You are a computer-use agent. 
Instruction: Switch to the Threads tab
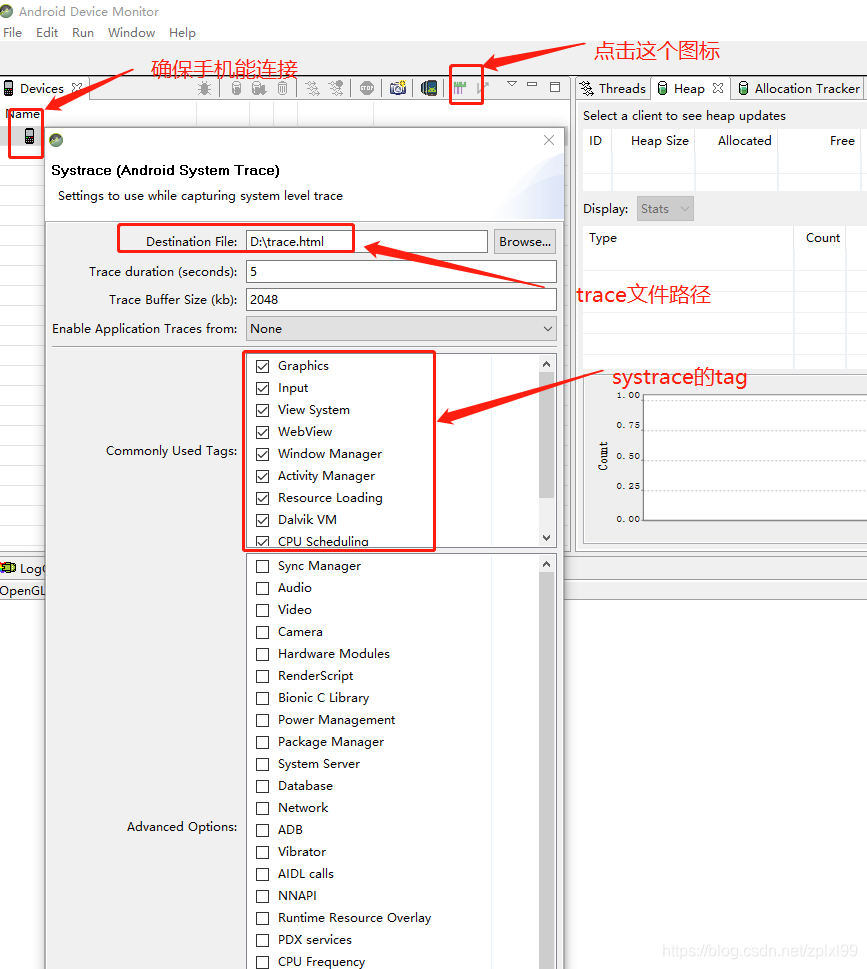[x=613, y=88]
